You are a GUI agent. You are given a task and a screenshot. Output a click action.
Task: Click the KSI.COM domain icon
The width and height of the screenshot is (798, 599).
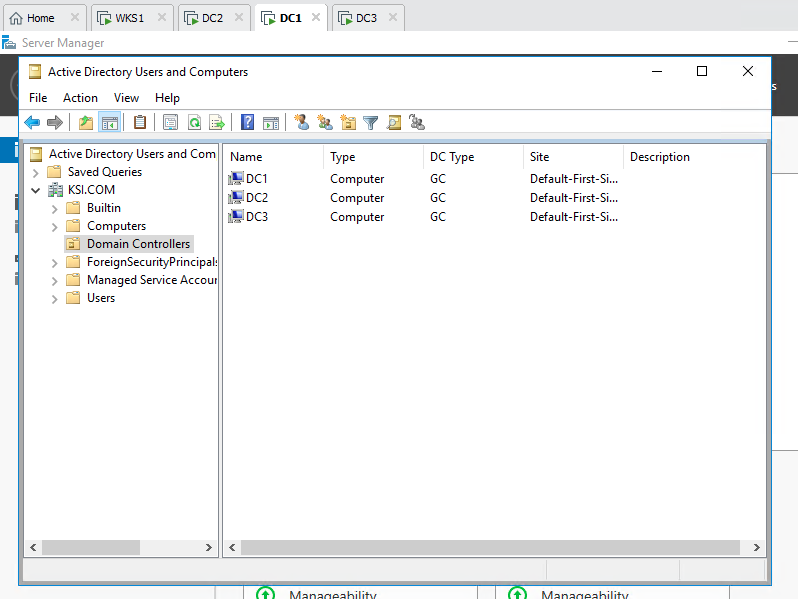(x=55, y=190)
